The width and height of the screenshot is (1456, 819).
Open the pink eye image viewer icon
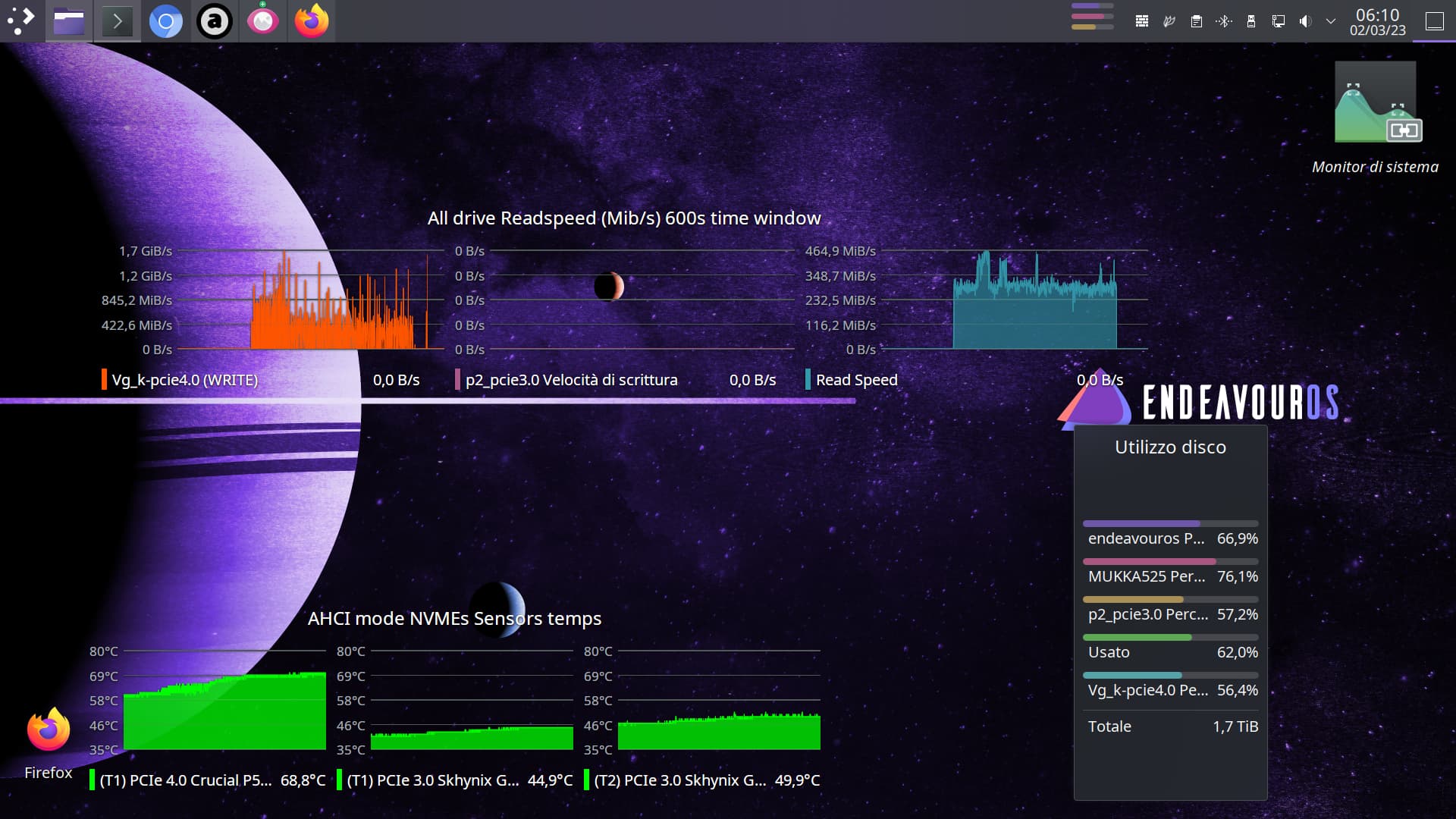click(x=263, y=21)
